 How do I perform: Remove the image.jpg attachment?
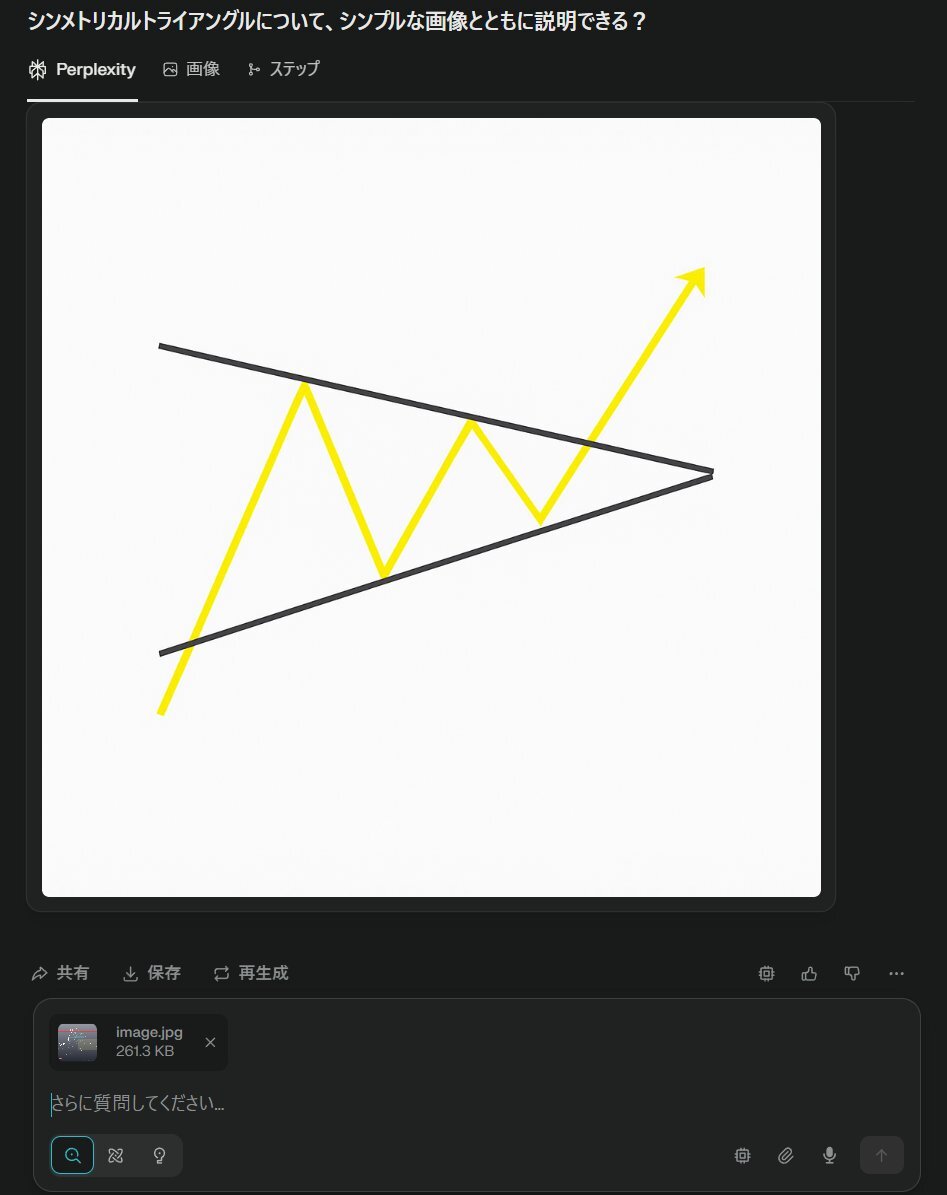210,1042
